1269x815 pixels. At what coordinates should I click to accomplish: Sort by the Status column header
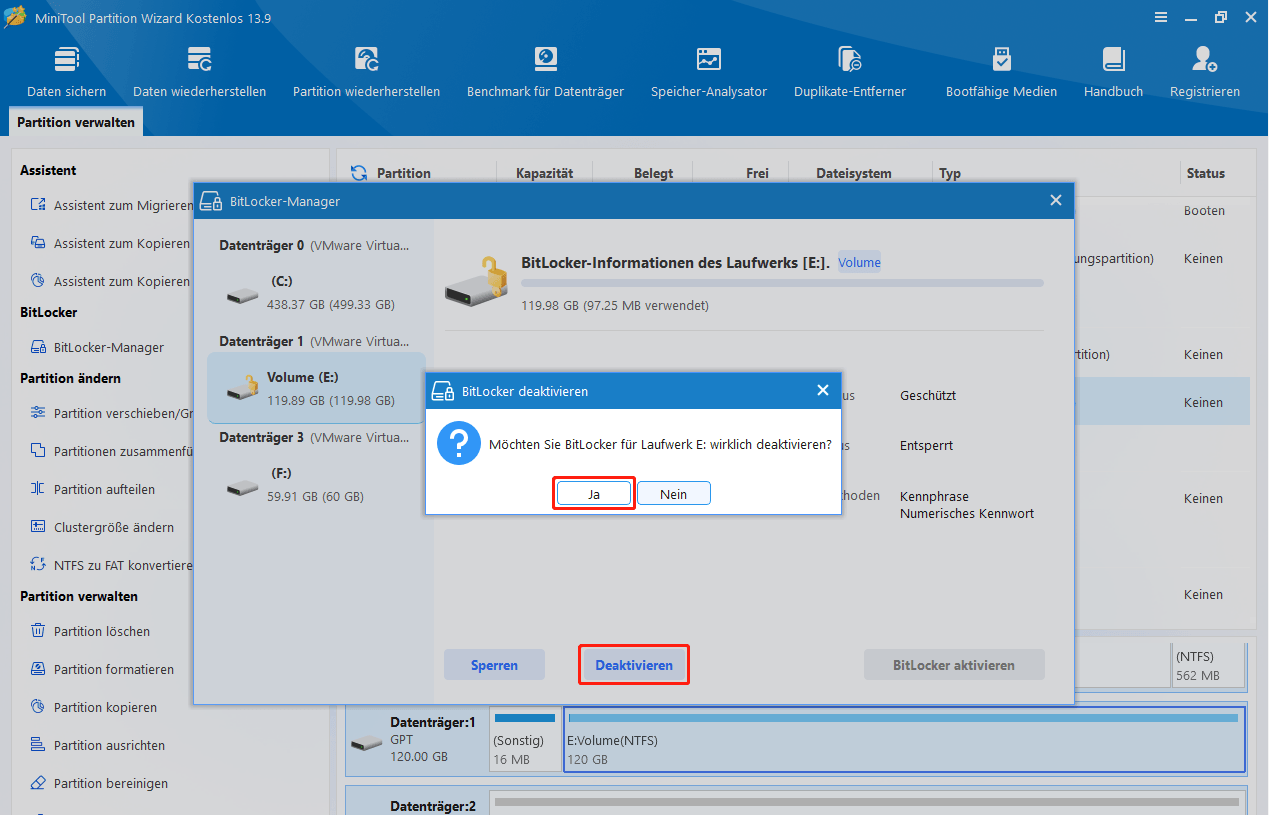[x=1205, y=173]
